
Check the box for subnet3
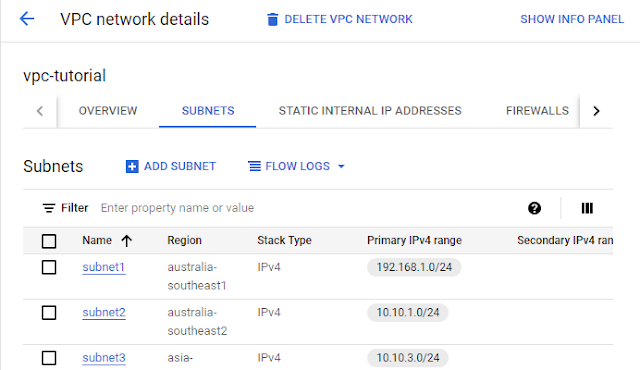coord(49,358)
